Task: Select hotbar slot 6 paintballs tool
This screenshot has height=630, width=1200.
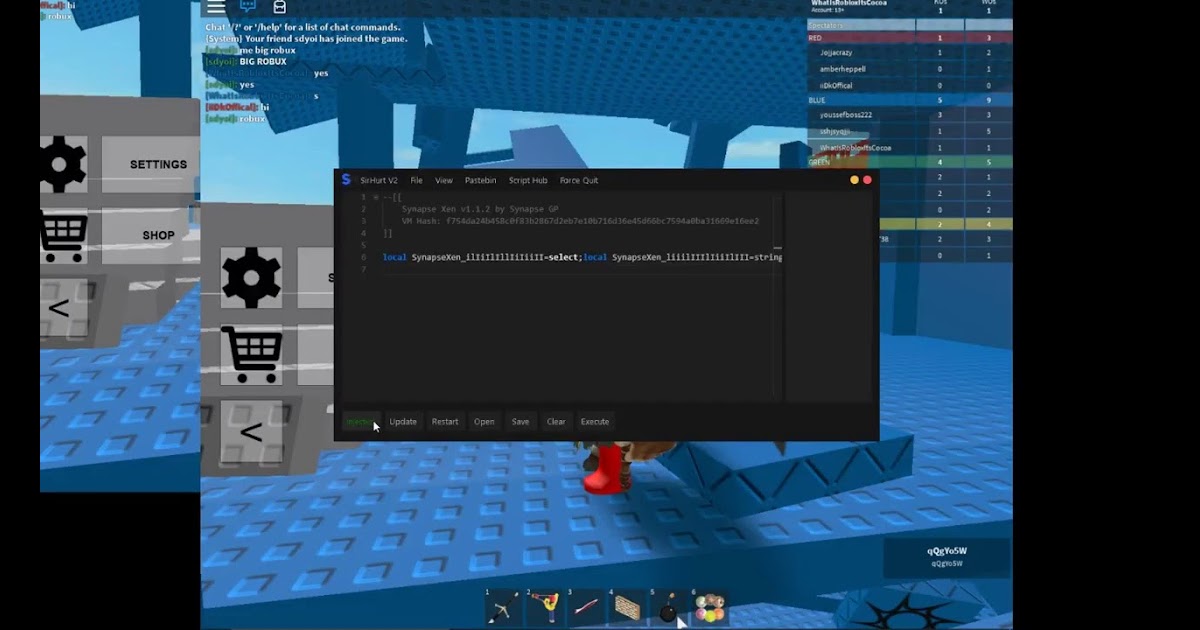Action: 709,608
